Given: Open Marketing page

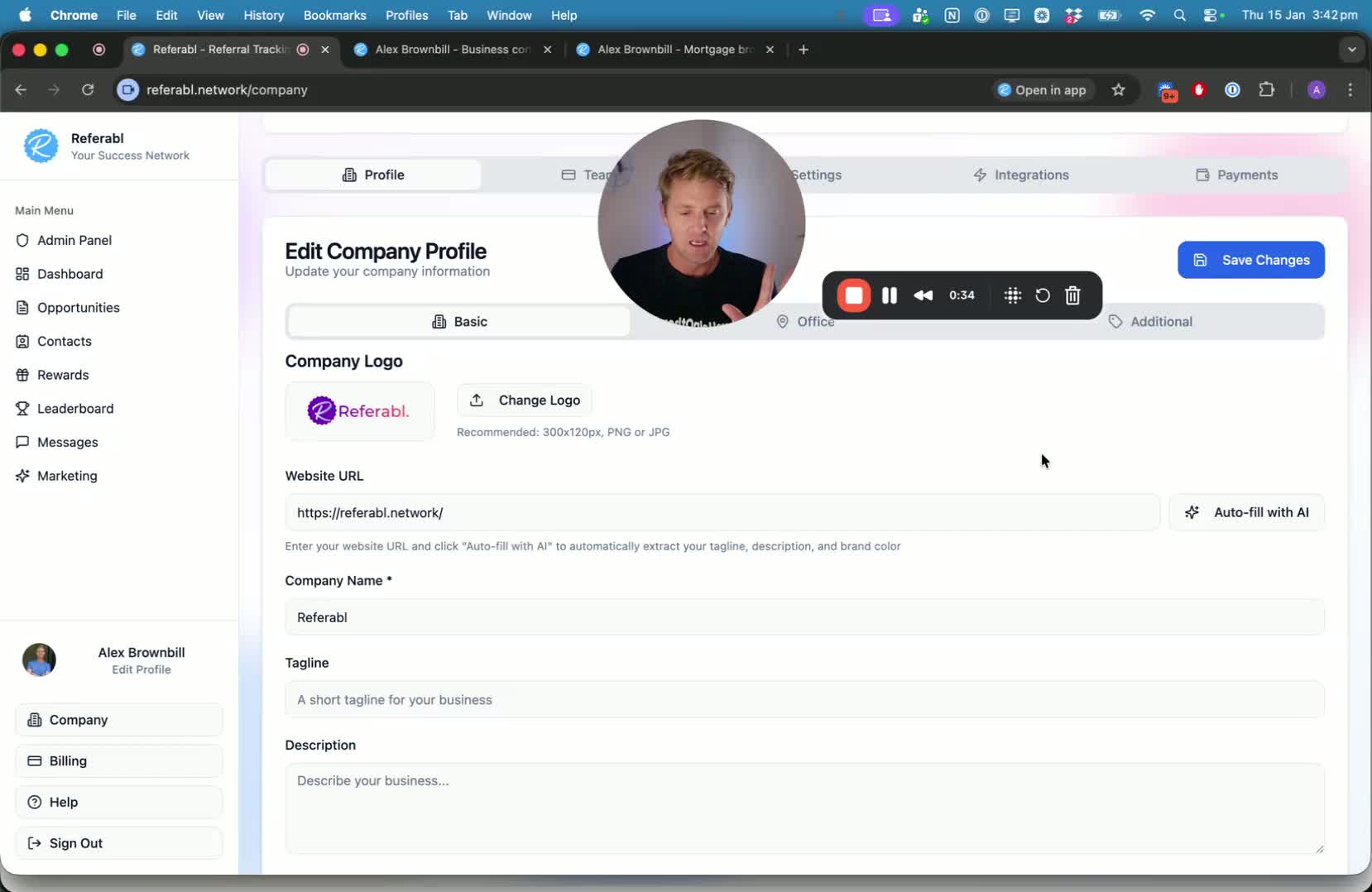Looking at the screenshot, I should [x=67, y=476].
